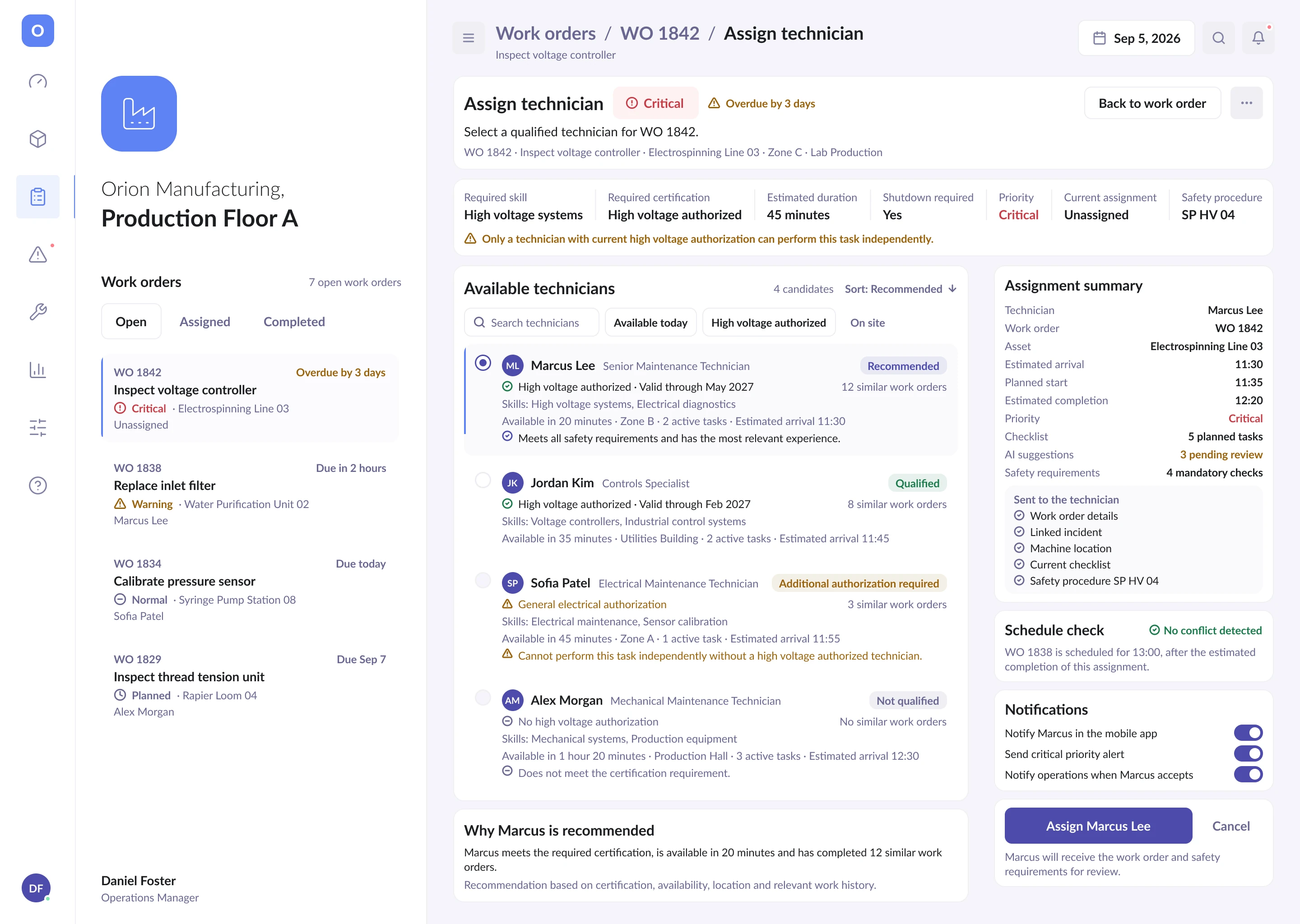
Task: Select Jordan Kim radio button
Action: point(483,480)
